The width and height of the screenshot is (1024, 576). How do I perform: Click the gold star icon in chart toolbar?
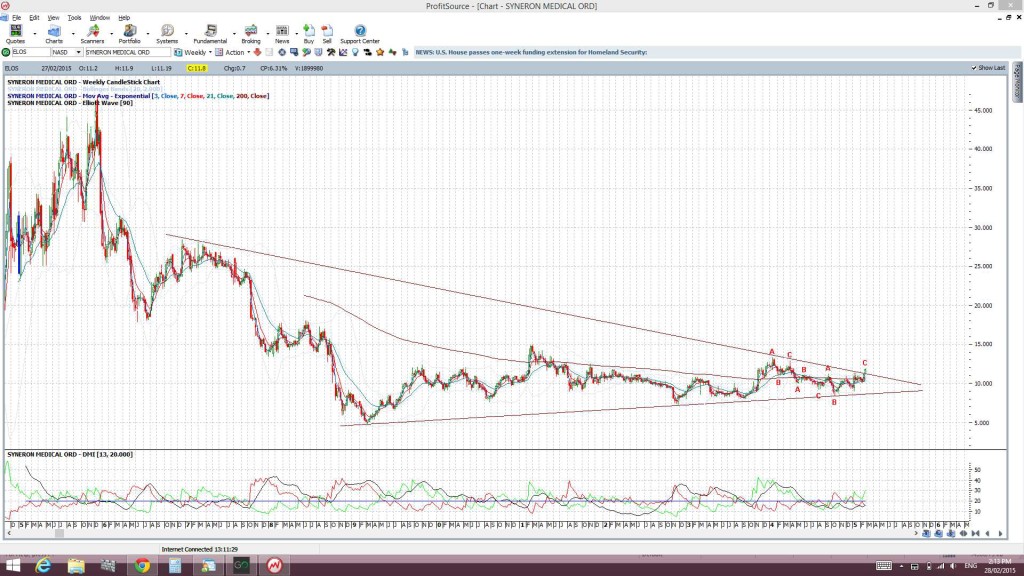point(380,52)
